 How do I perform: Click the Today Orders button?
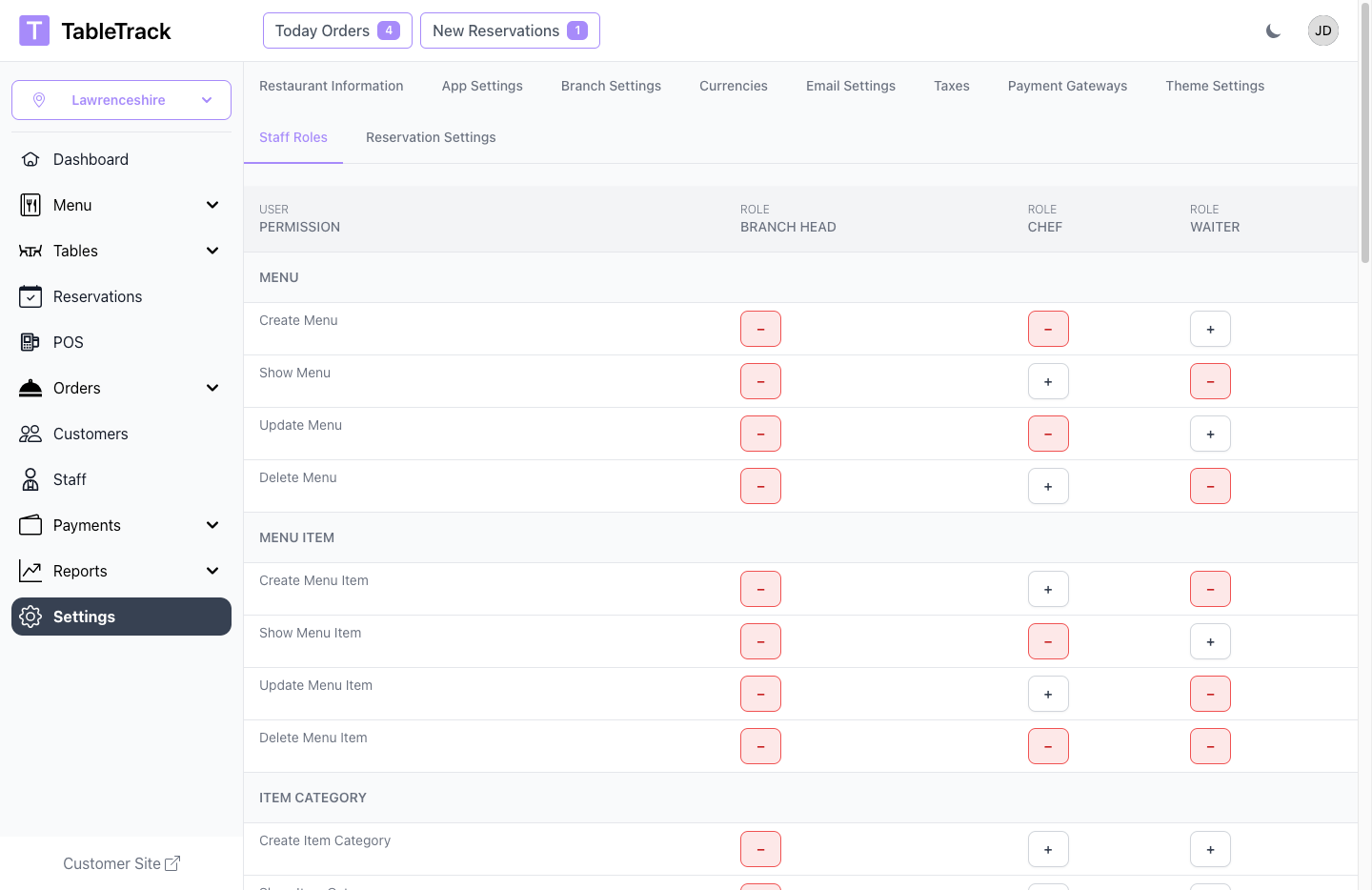coord(337,30)
